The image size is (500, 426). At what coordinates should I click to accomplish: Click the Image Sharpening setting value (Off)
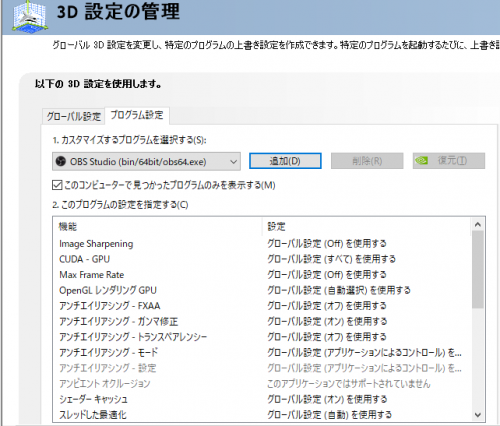(327, 244)
